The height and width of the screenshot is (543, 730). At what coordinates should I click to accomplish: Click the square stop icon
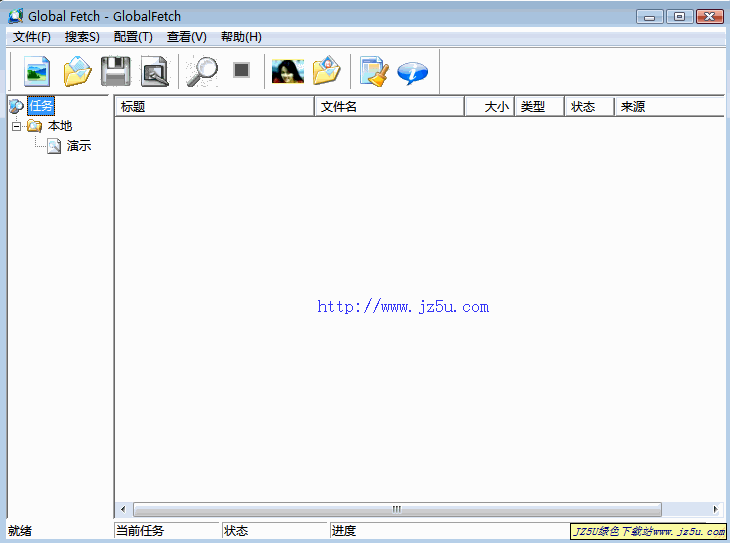click(241, 70)
